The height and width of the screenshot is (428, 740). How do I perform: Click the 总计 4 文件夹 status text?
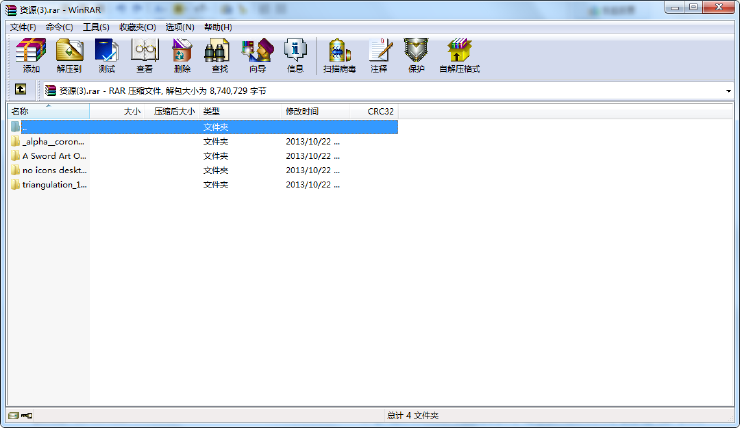coord(413,416)
